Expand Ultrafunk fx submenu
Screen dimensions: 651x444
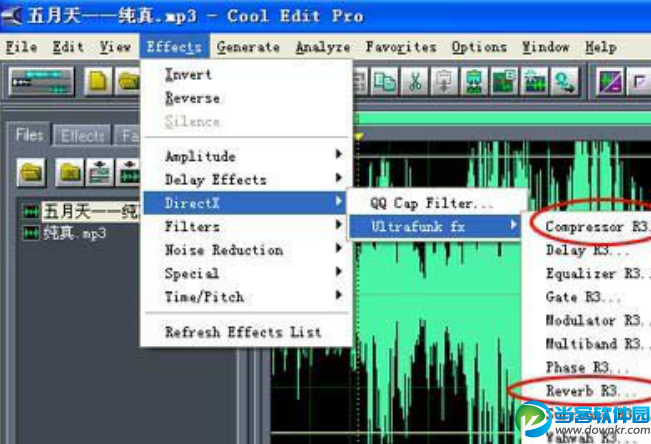pos(435,226)
